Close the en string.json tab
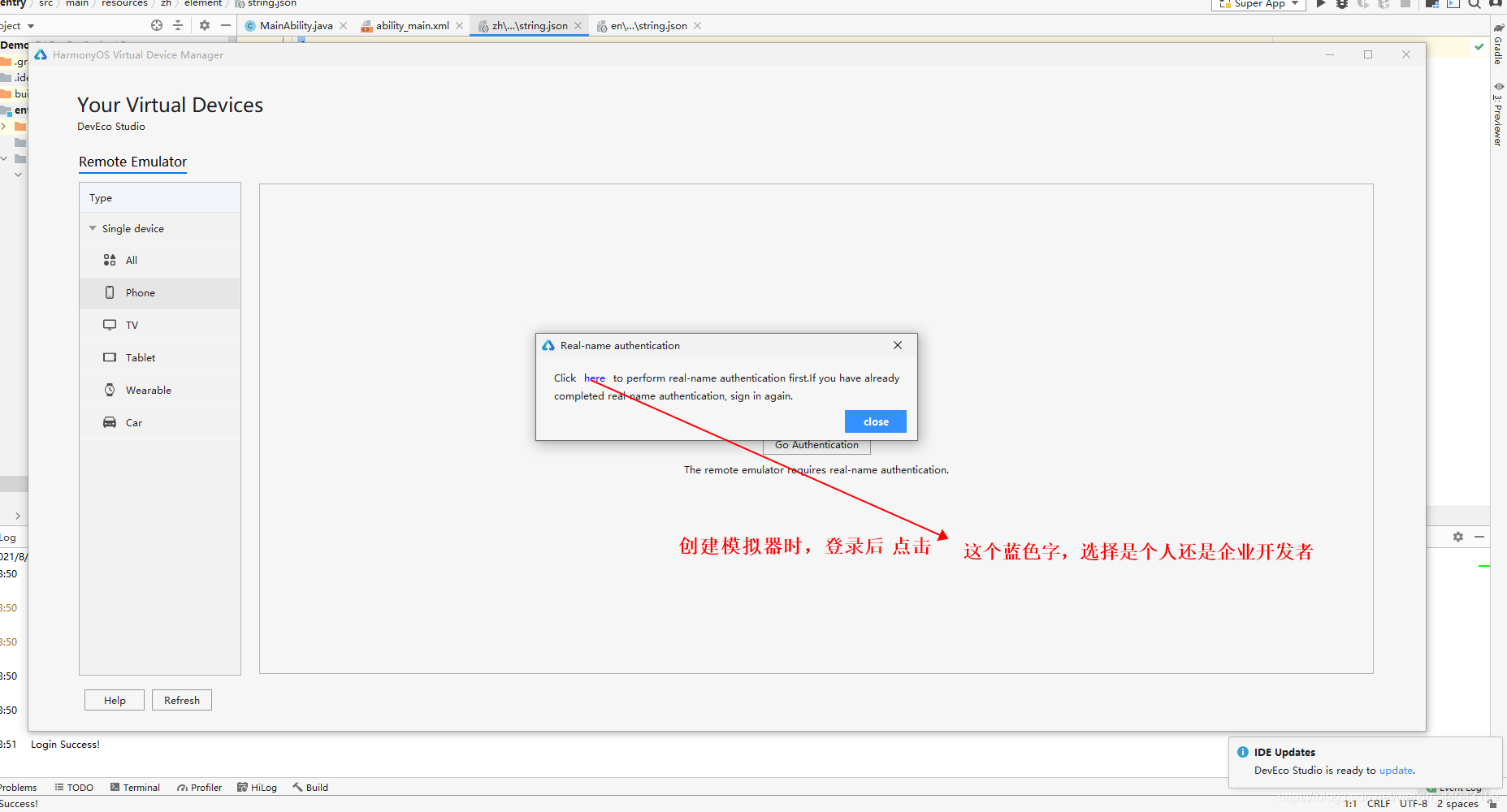 698,26
